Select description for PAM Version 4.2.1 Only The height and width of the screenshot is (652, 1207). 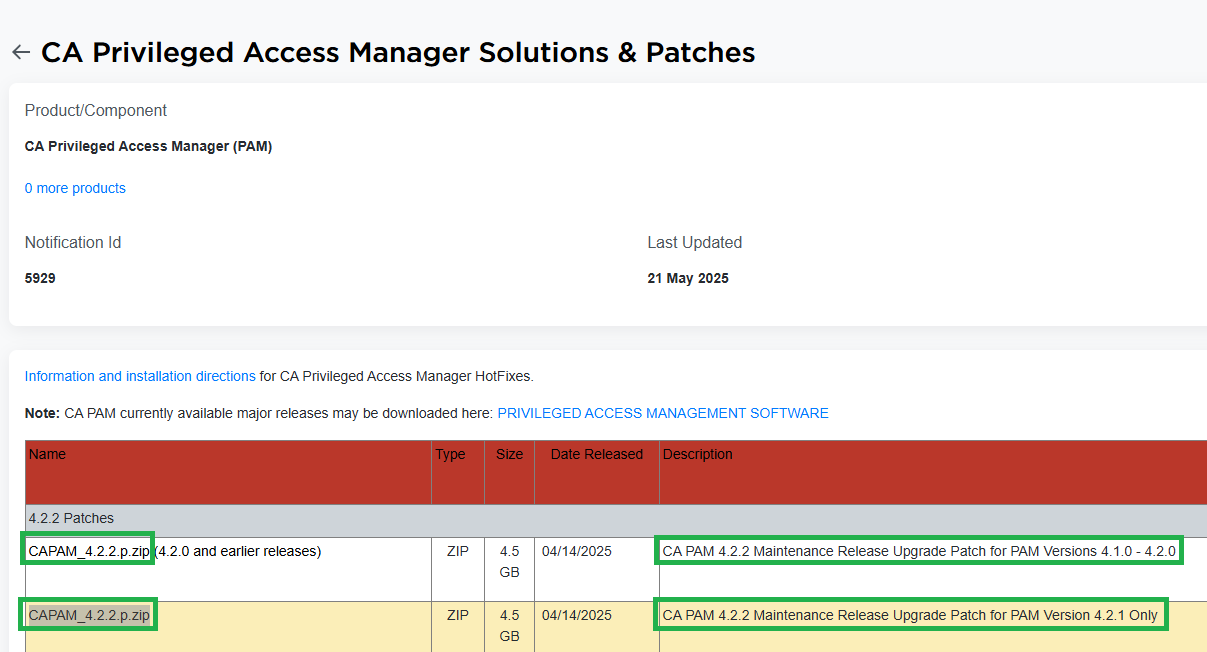click(910, 615)
